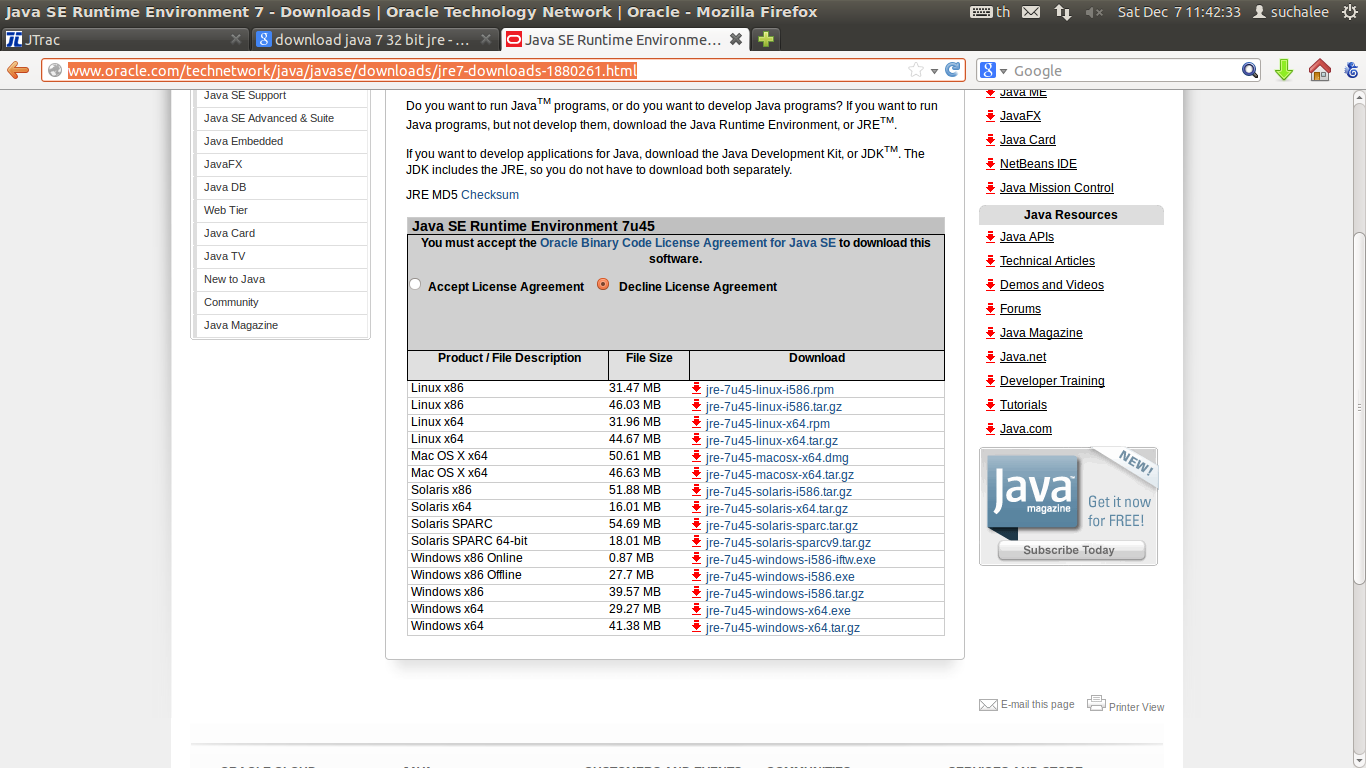This screenshot has width=1366, height=768.
Task: Click the Subscribe Today button
Action: tap(1069, 550)
